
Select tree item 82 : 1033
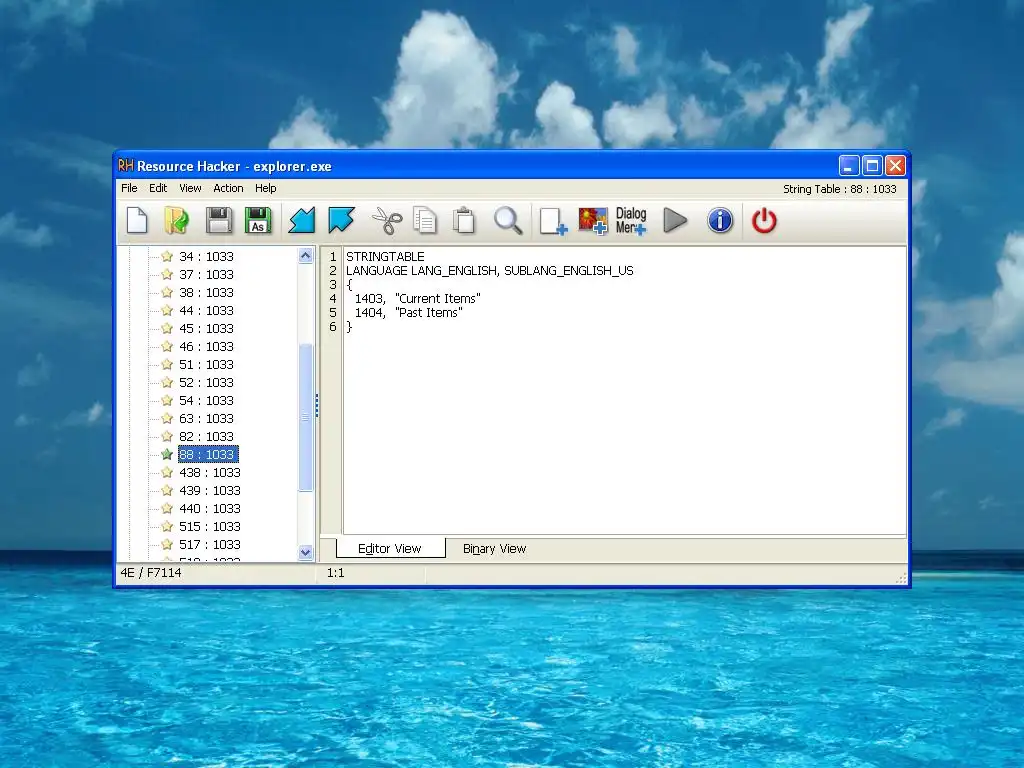pyautogui.click(x=206, y=436)
